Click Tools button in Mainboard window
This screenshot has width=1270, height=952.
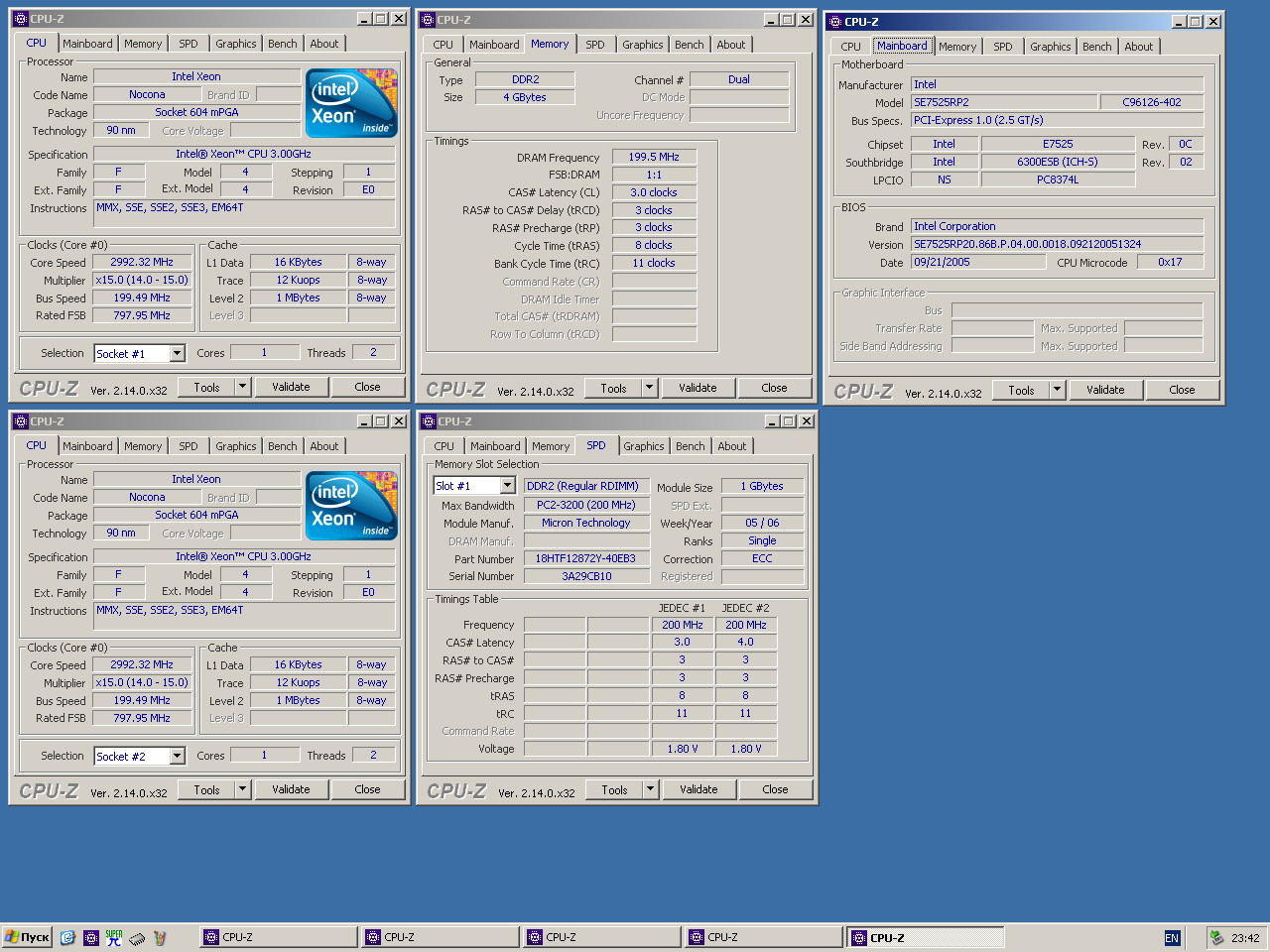[x=1022, y=390]
